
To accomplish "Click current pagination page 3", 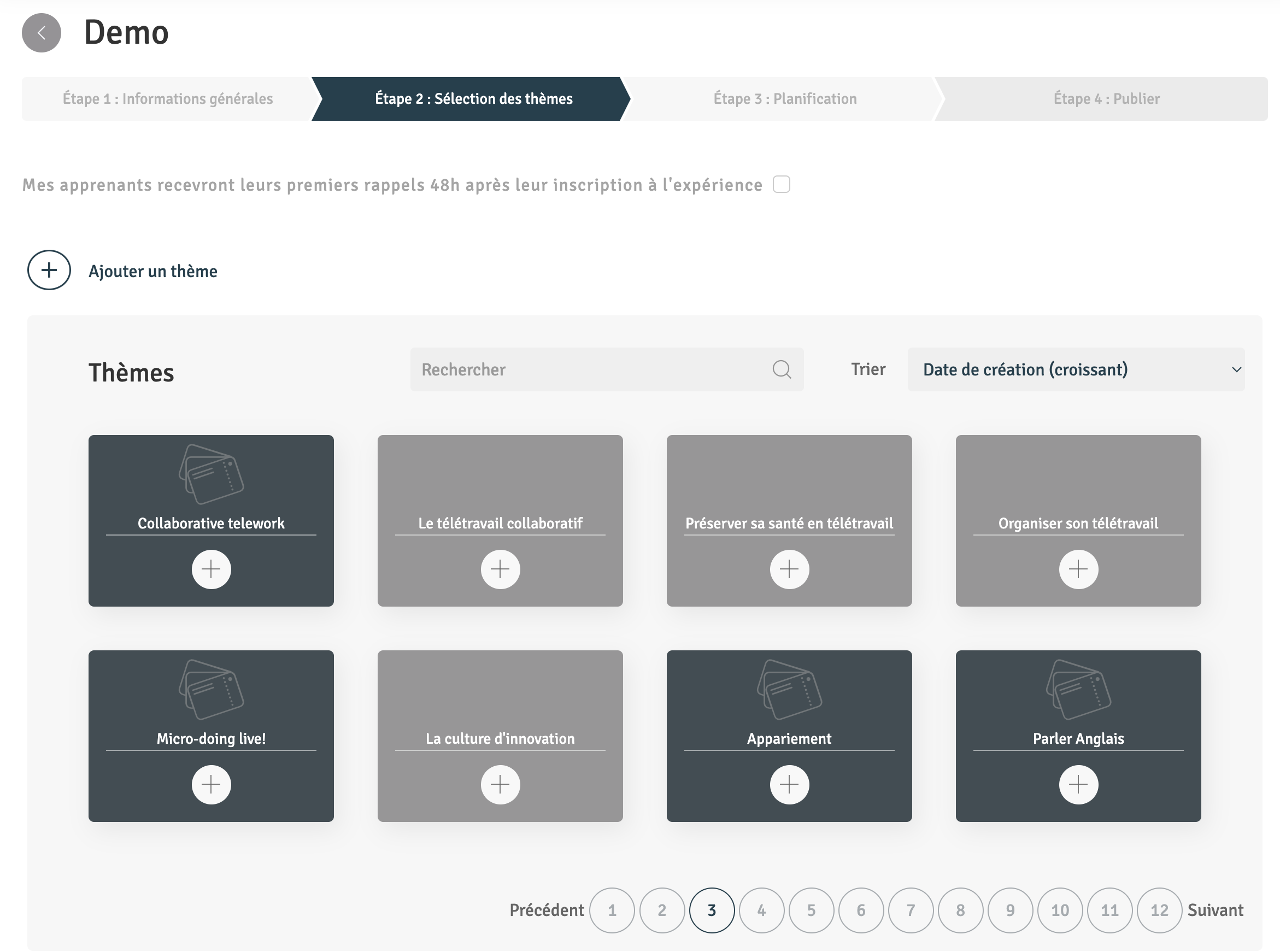I will pos(712,910).
